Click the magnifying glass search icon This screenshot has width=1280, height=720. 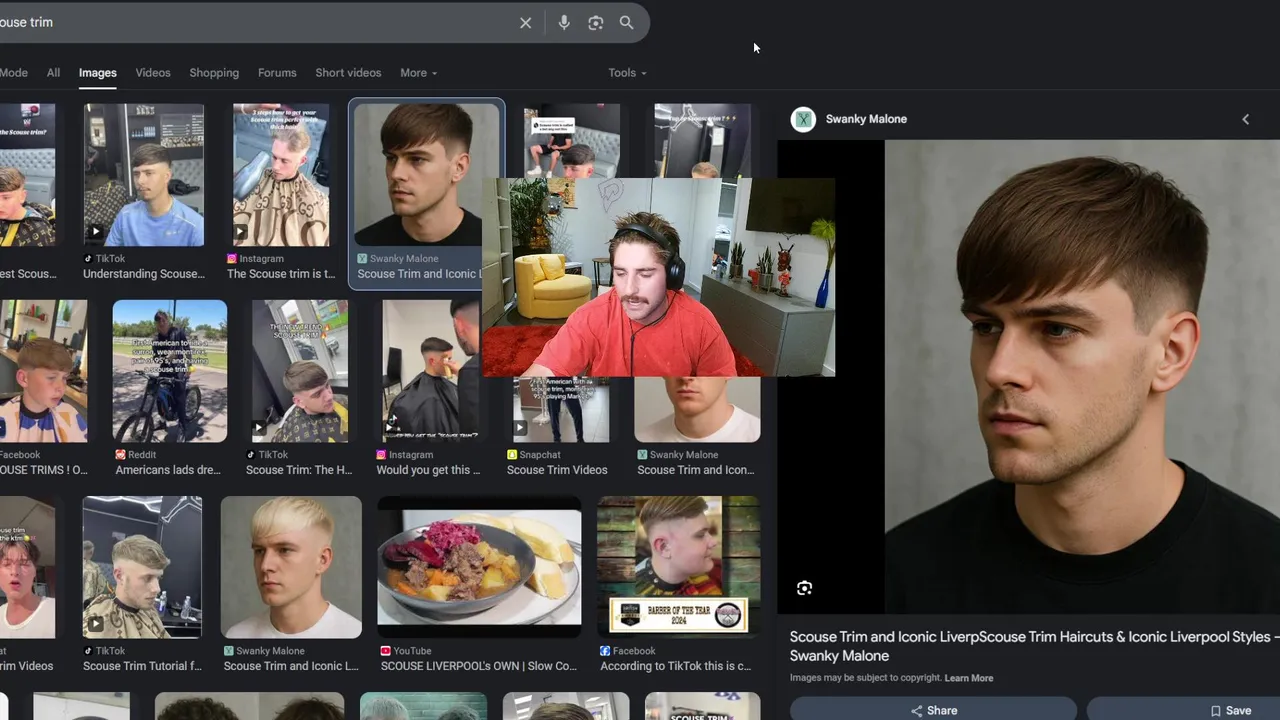[x=626, y=22]
